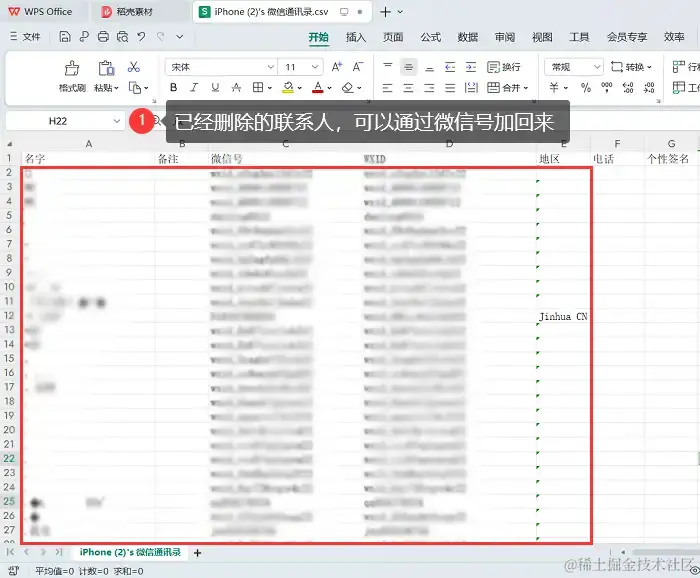
Task: Toggle italic formatting
Action: [194, 87]
